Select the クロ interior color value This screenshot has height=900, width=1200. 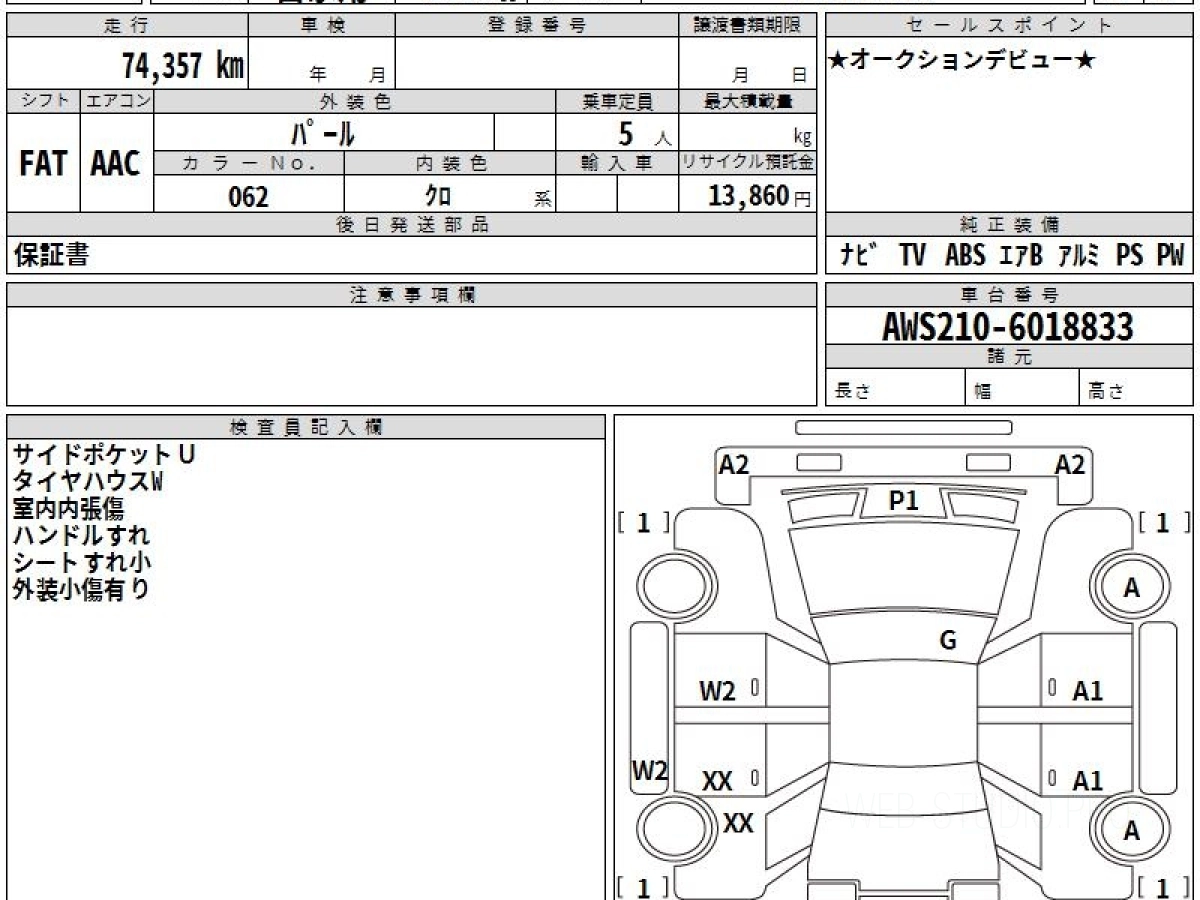(x=438, y=196)
